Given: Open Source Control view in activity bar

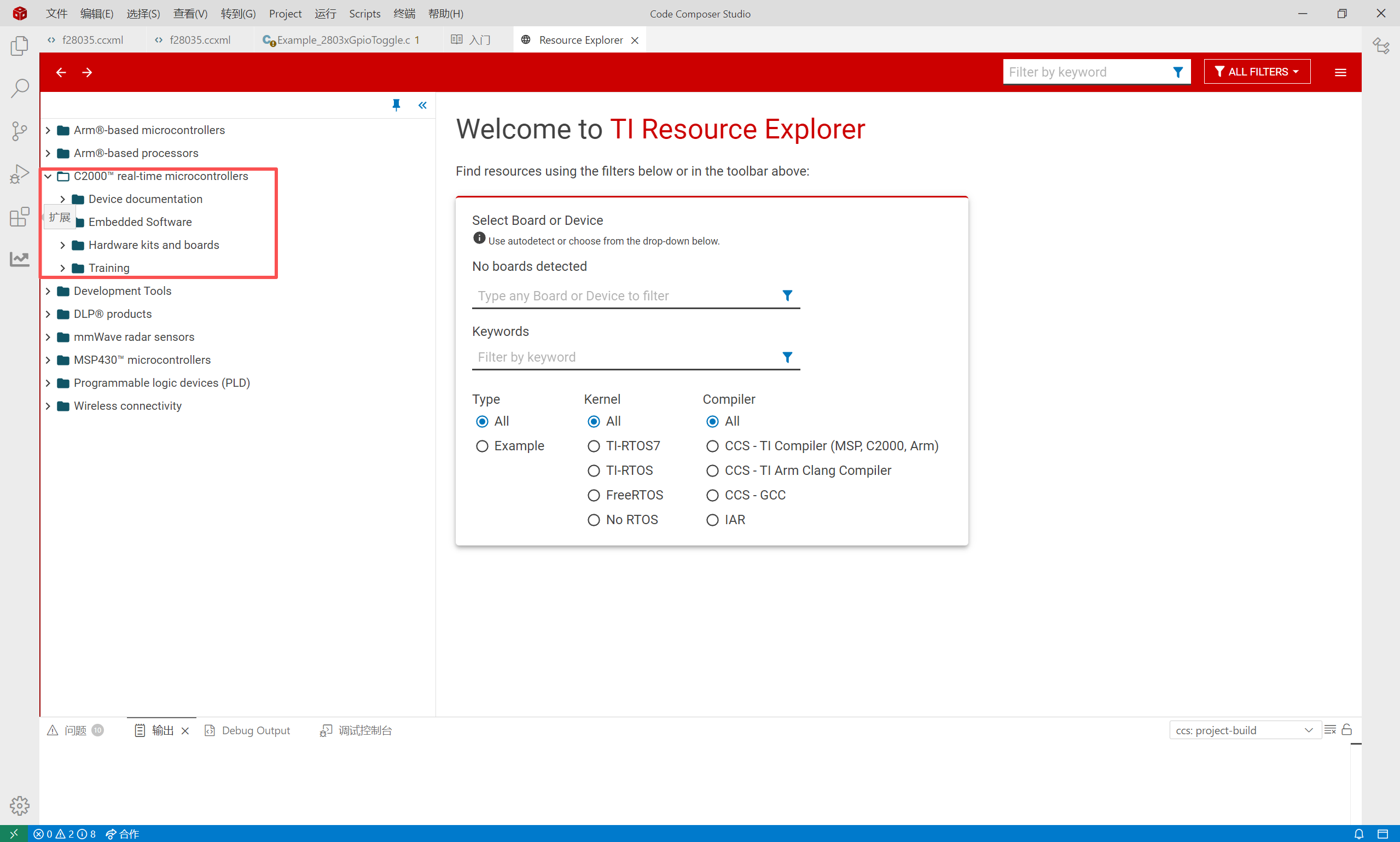Looking at the screenshot, I should 19,131.
